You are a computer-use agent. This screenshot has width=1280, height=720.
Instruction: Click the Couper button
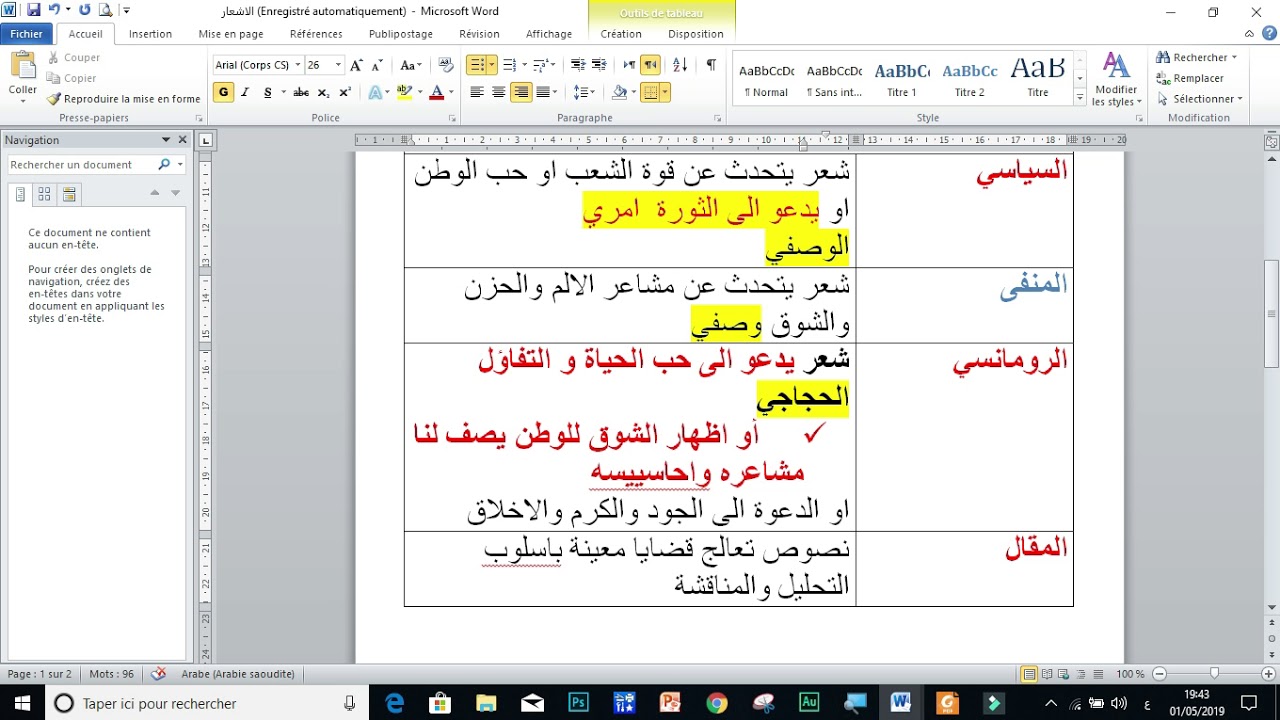pos(74,58)
